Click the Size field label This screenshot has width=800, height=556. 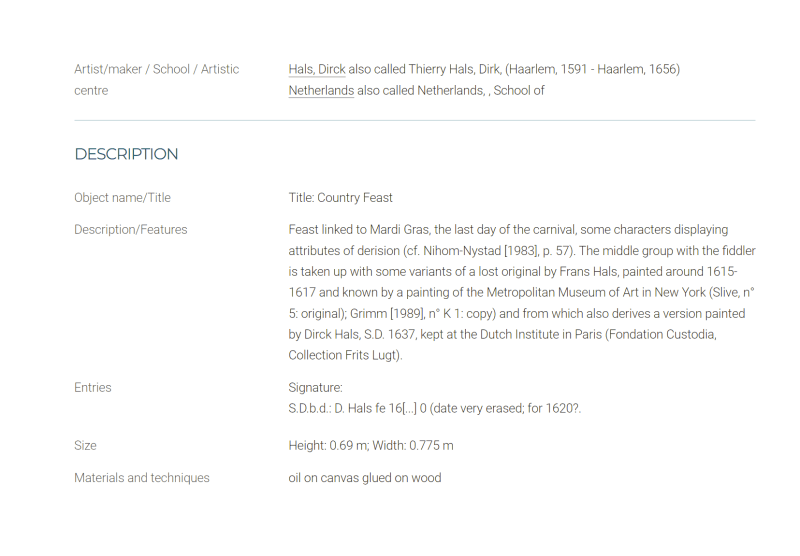click(85, 446)
